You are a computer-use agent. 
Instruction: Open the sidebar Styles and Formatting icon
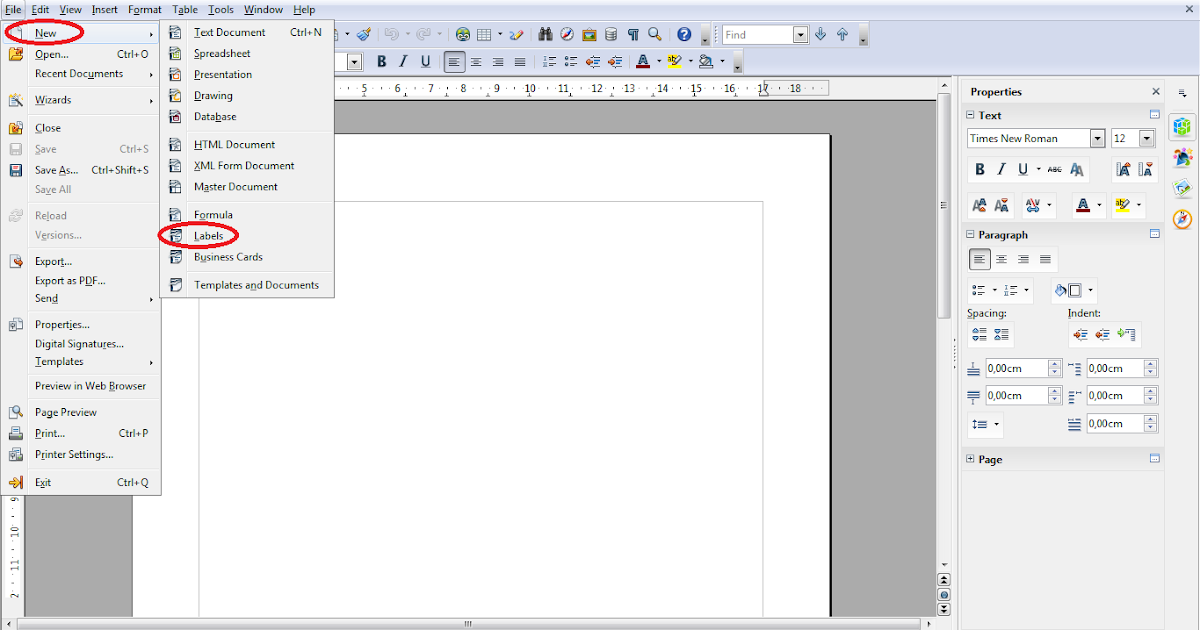(x=1183, y=158)
